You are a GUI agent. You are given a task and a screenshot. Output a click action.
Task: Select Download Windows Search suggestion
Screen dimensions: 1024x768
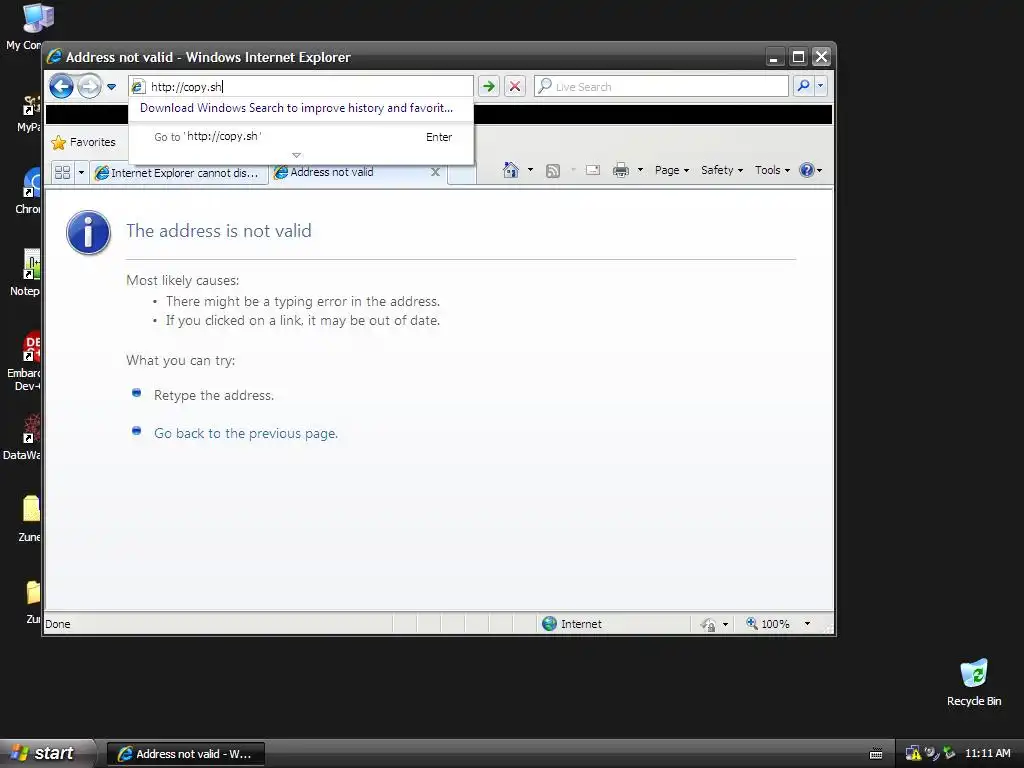[x=296, y=108]
